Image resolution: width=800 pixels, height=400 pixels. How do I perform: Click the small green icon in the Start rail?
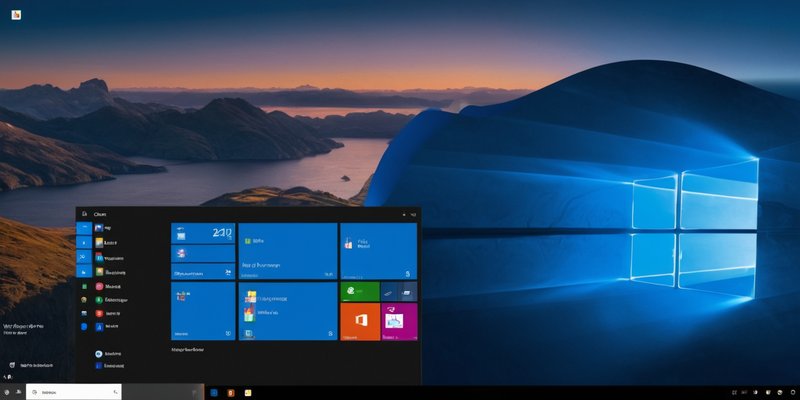[84, 286]
